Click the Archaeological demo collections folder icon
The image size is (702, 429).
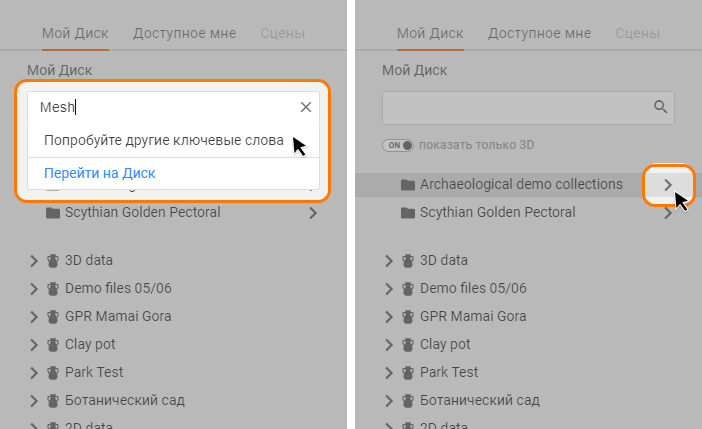pyautogui.click(x=407, y=185)
